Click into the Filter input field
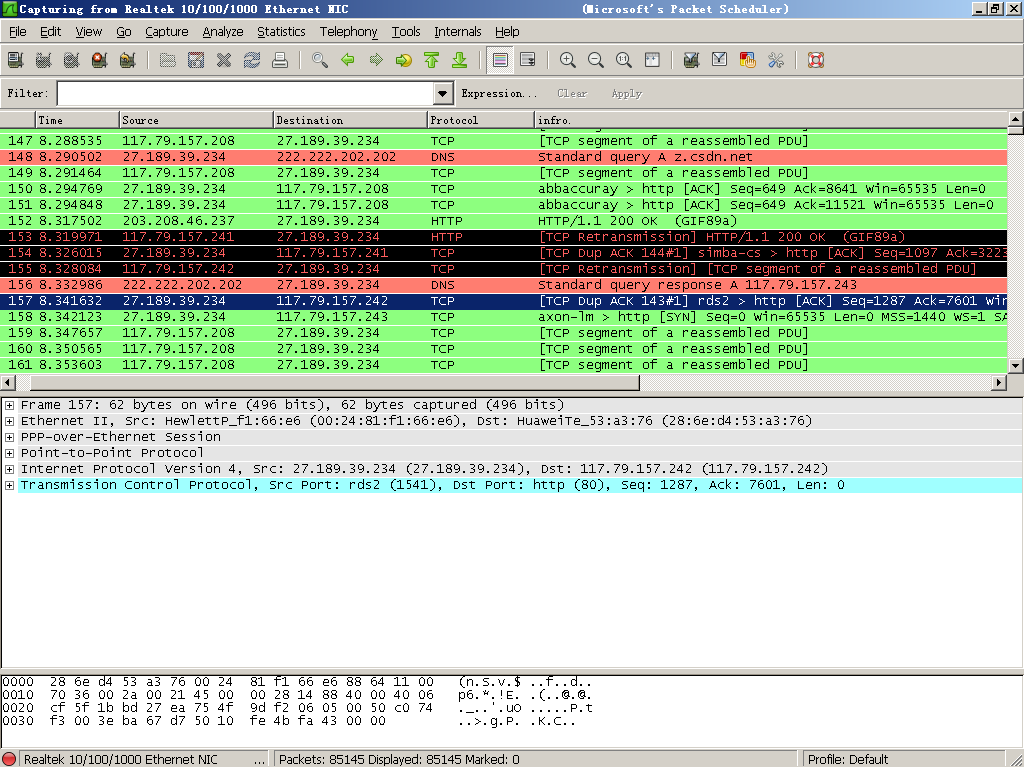The height and width of the screenshot is (768, 1024). (246, 93)
